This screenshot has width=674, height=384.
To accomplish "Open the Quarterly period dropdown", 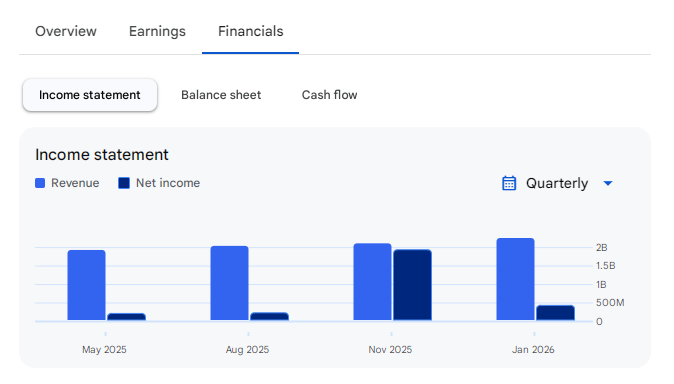I will [557, 183].
